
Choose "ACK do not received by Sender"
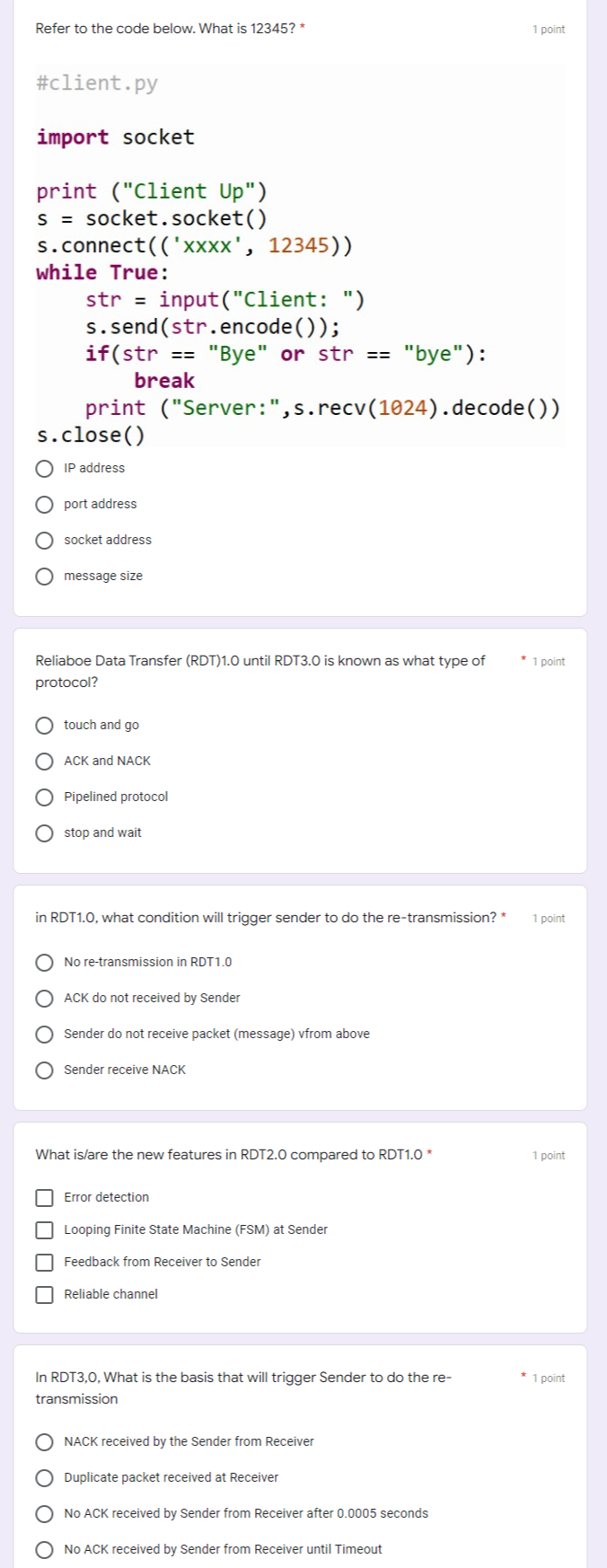click(x=44, y=998)
